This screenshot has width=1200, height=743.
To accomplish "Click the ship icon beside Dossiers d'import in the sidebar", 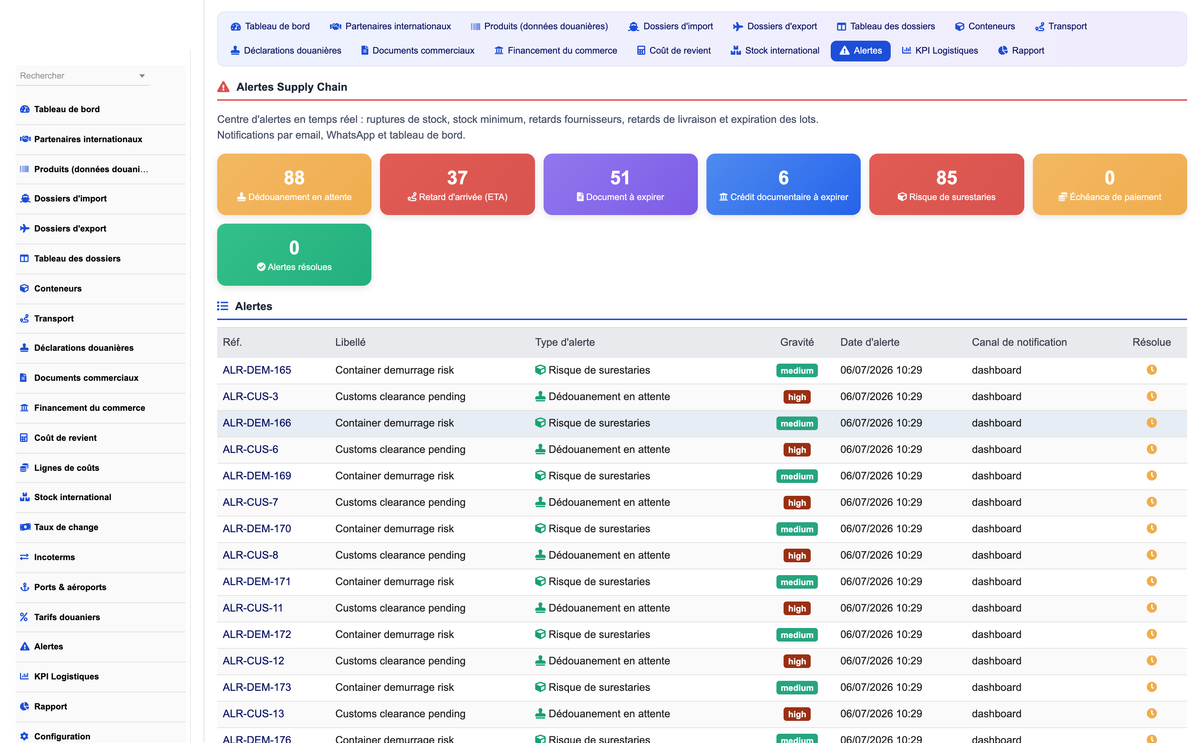I will pyautogui.click(x=24, y=199).
